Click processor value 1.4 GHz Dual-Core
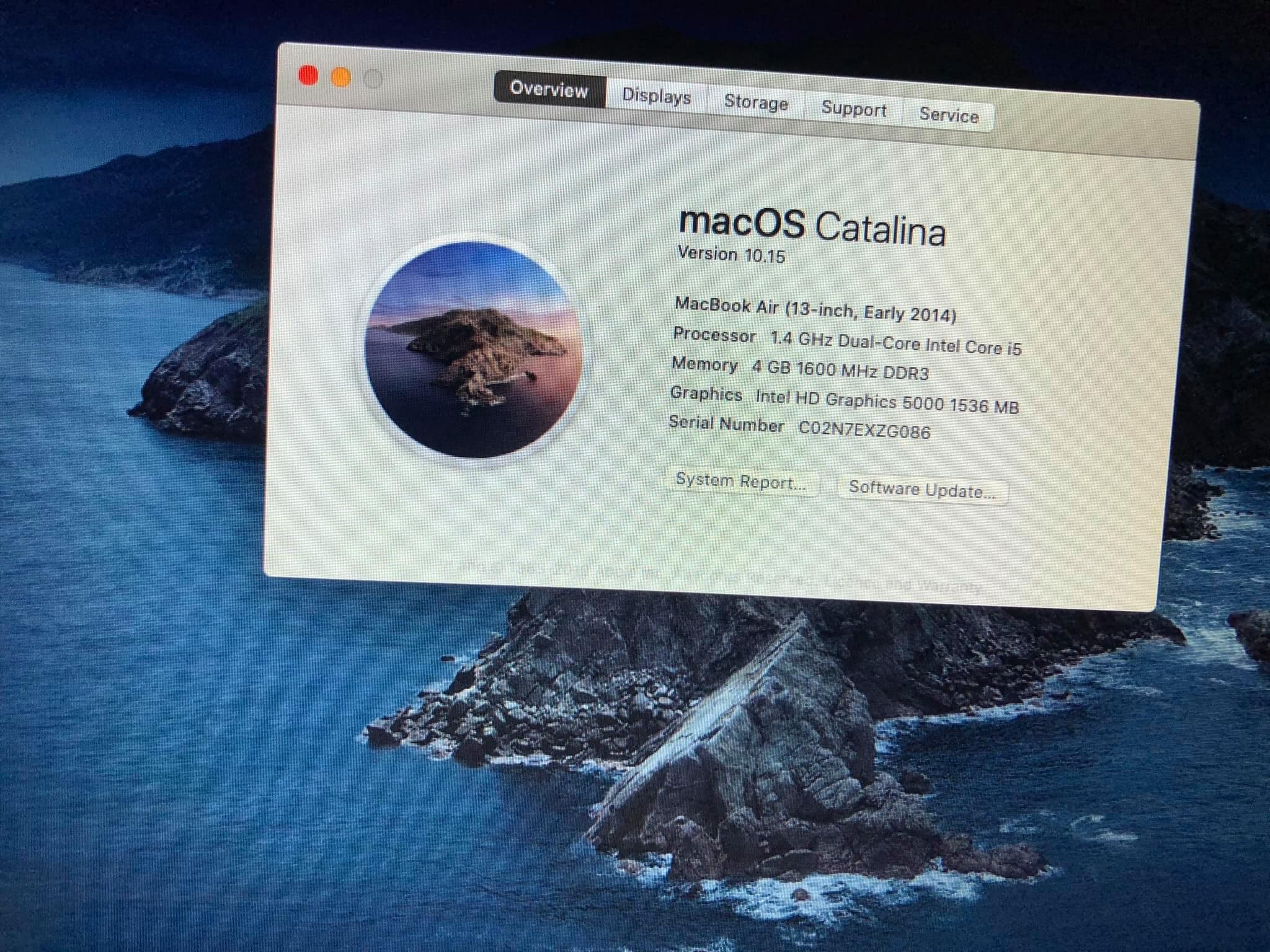1270x952 pixels. [x=895, y=343]
